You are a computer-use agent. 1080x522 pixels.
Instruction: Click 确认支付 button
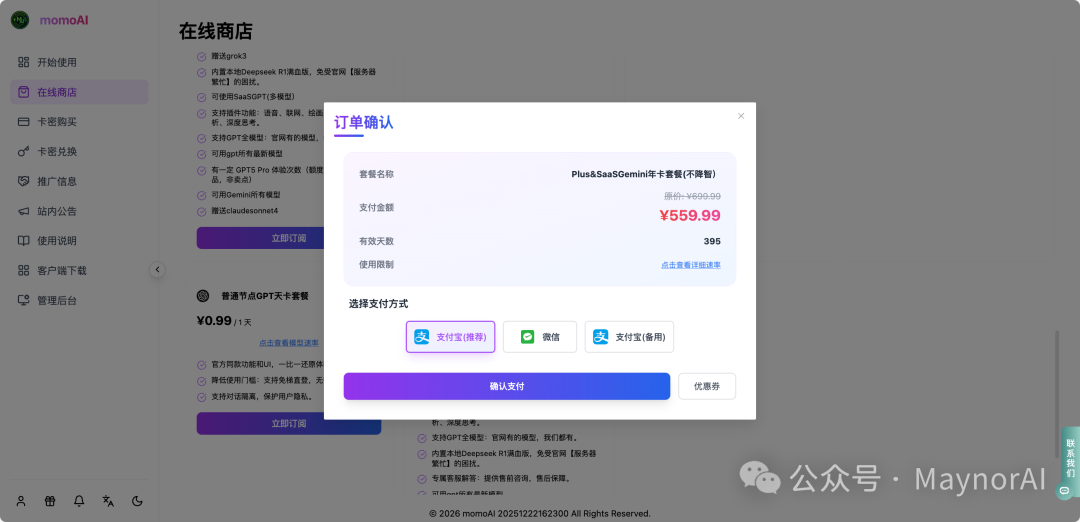(507, 386)
